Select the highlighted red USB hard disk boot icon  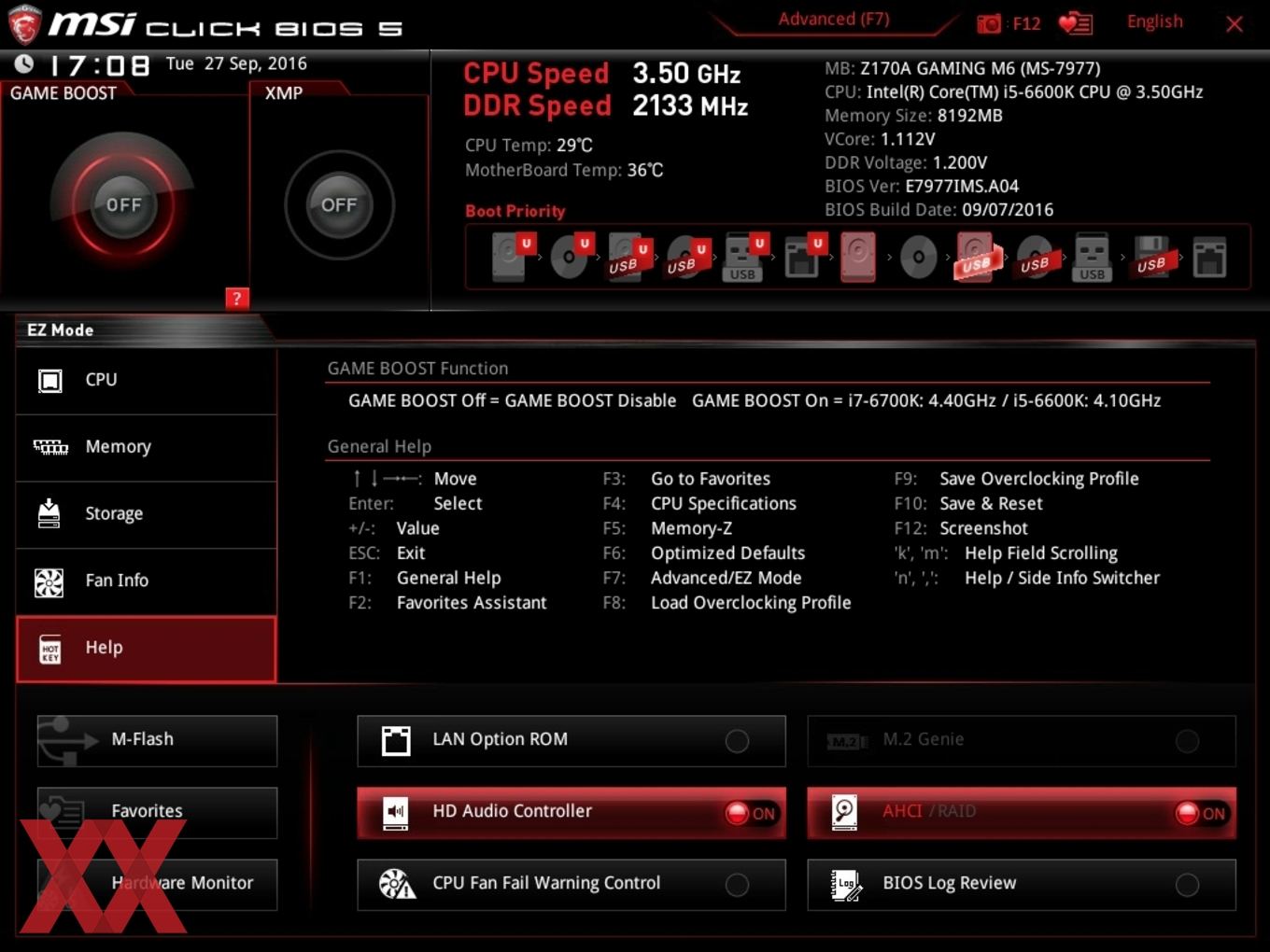tap(977, 257)
